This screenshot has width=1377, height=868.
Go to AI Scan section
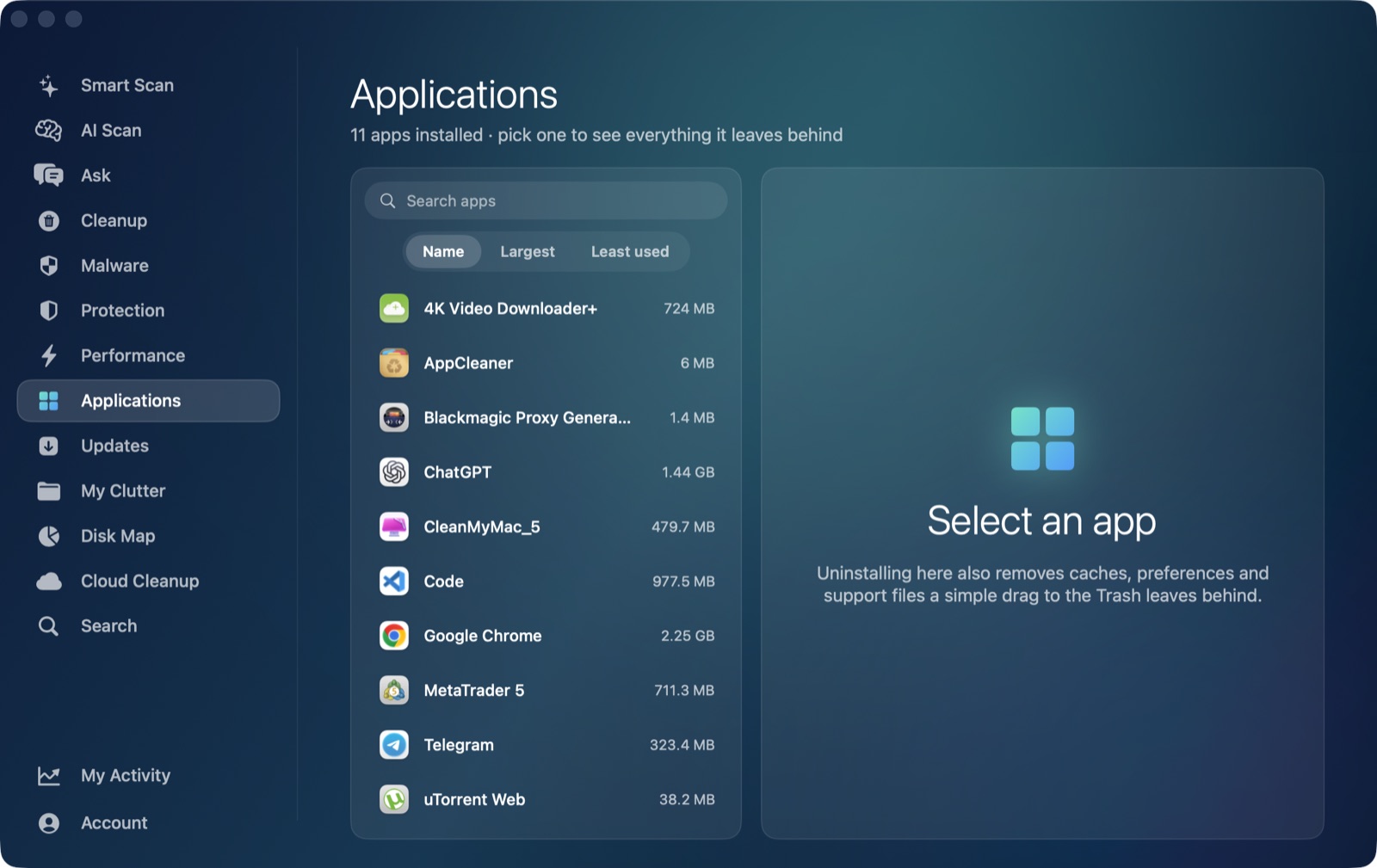pyautogui.click(x=111, y=131)
